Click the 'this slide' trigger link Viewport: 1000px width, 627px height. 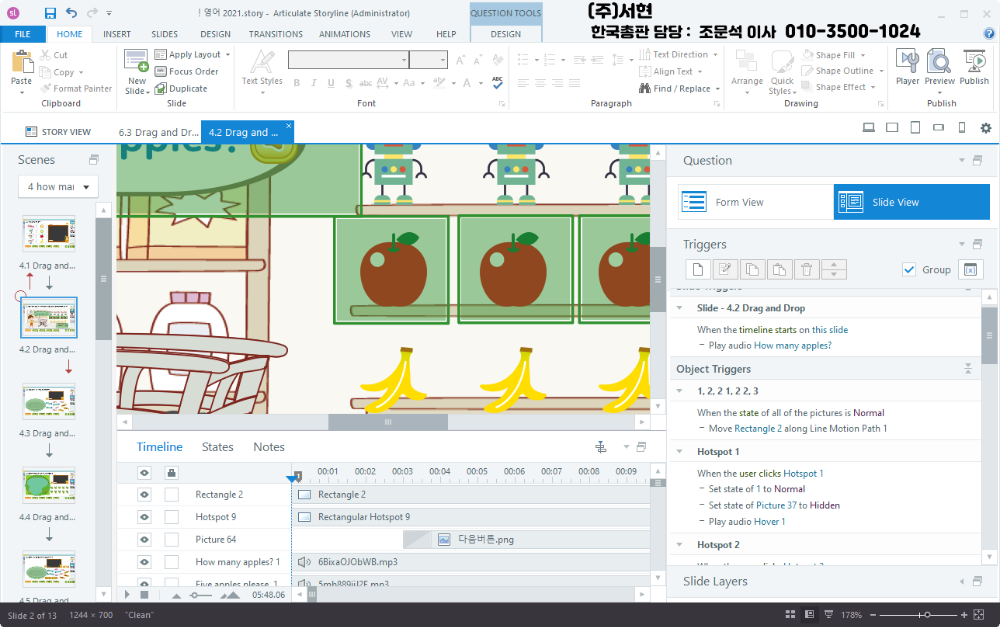[830, 330]
